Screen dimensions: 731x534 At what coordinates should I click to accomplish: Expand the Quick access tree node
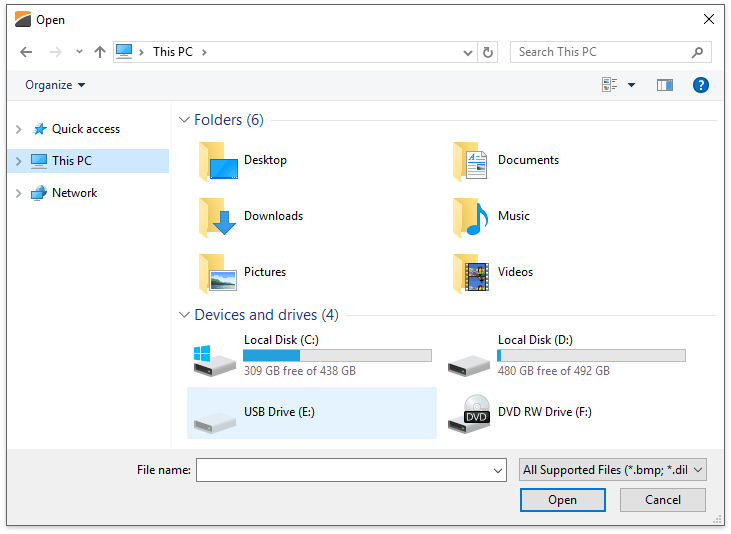[x=18, y=129]
